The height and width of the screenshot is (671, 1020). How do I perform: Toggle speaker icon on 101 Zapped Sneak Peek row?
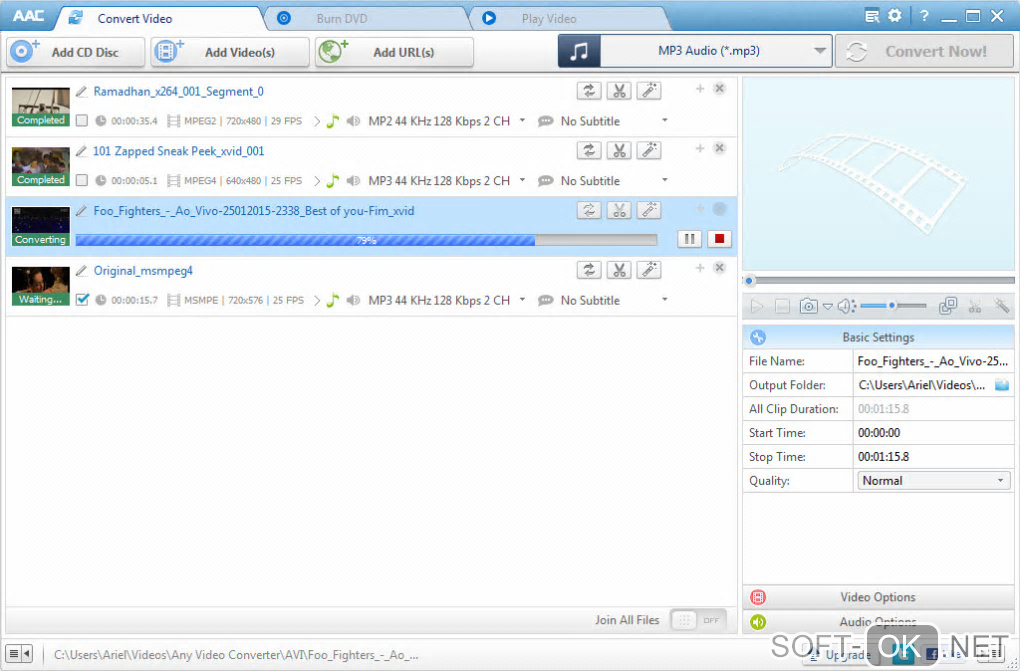[x=353, y=181]
